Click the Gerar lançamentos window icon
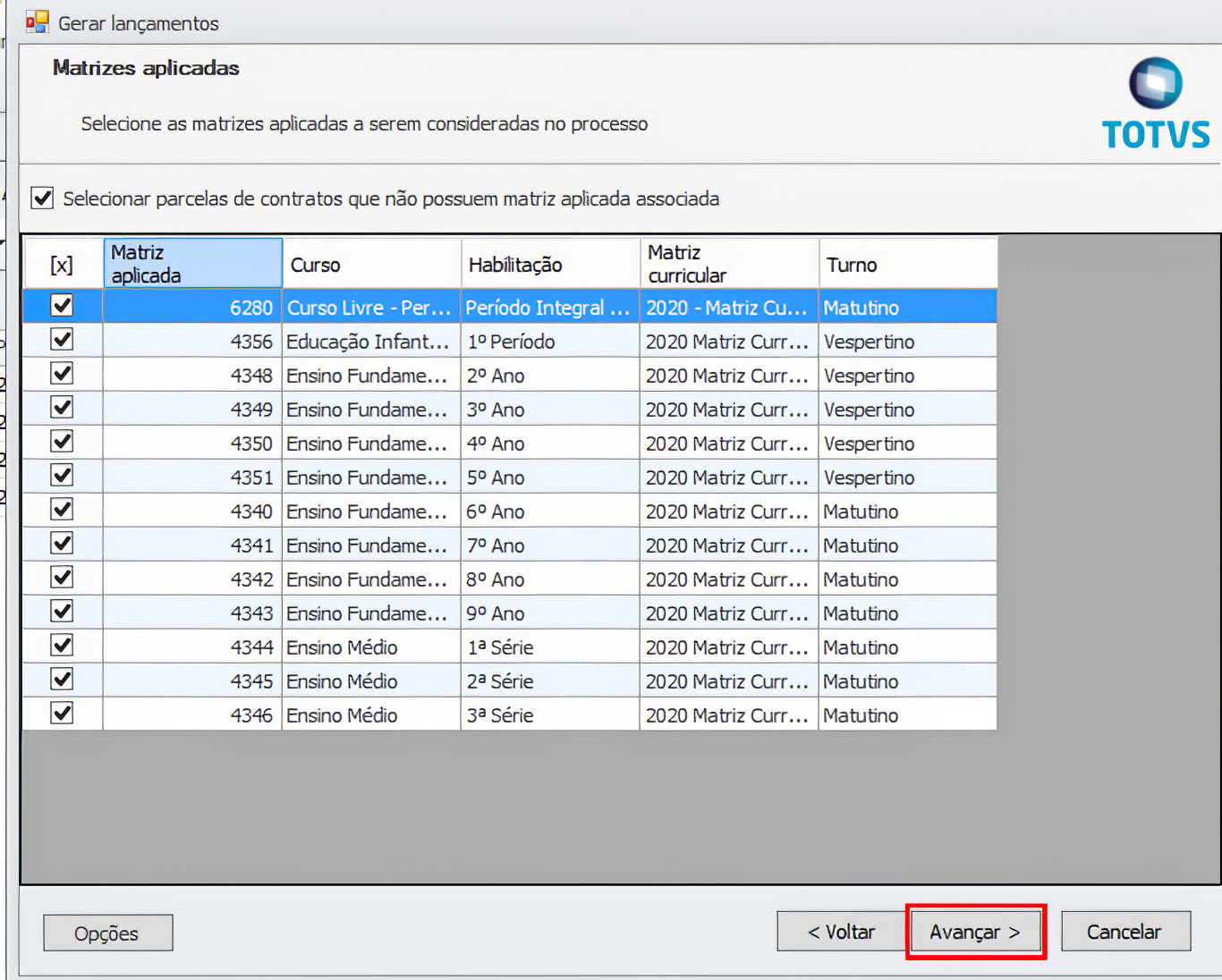This screenshot has height=980, width=1222. 37,22
